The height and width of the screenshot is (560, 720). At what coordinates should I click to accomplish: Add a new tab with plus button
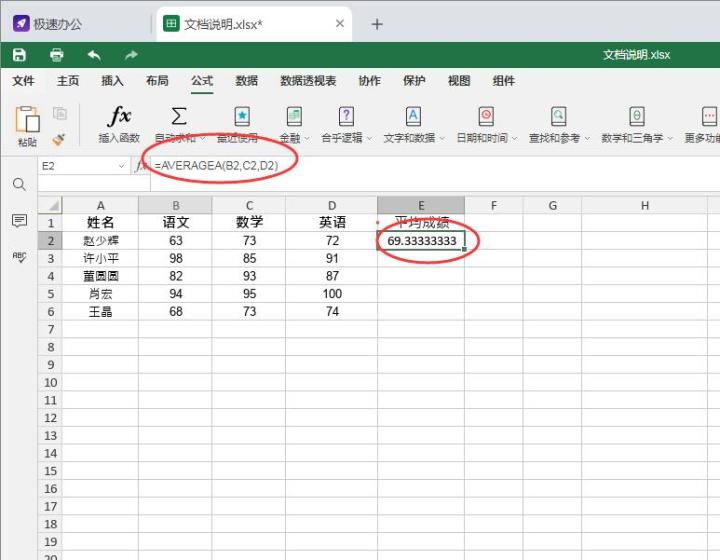[377, 24]
